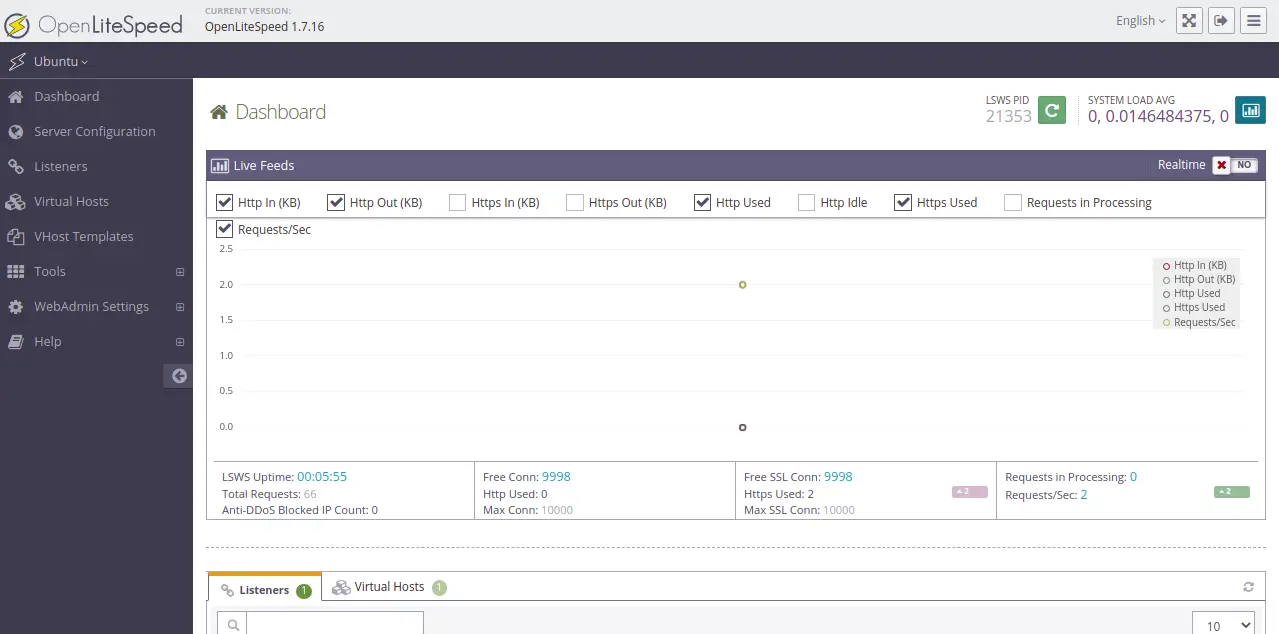Check Requests in Processing checkbox
1279x634 pixels.
[1013, 203]
